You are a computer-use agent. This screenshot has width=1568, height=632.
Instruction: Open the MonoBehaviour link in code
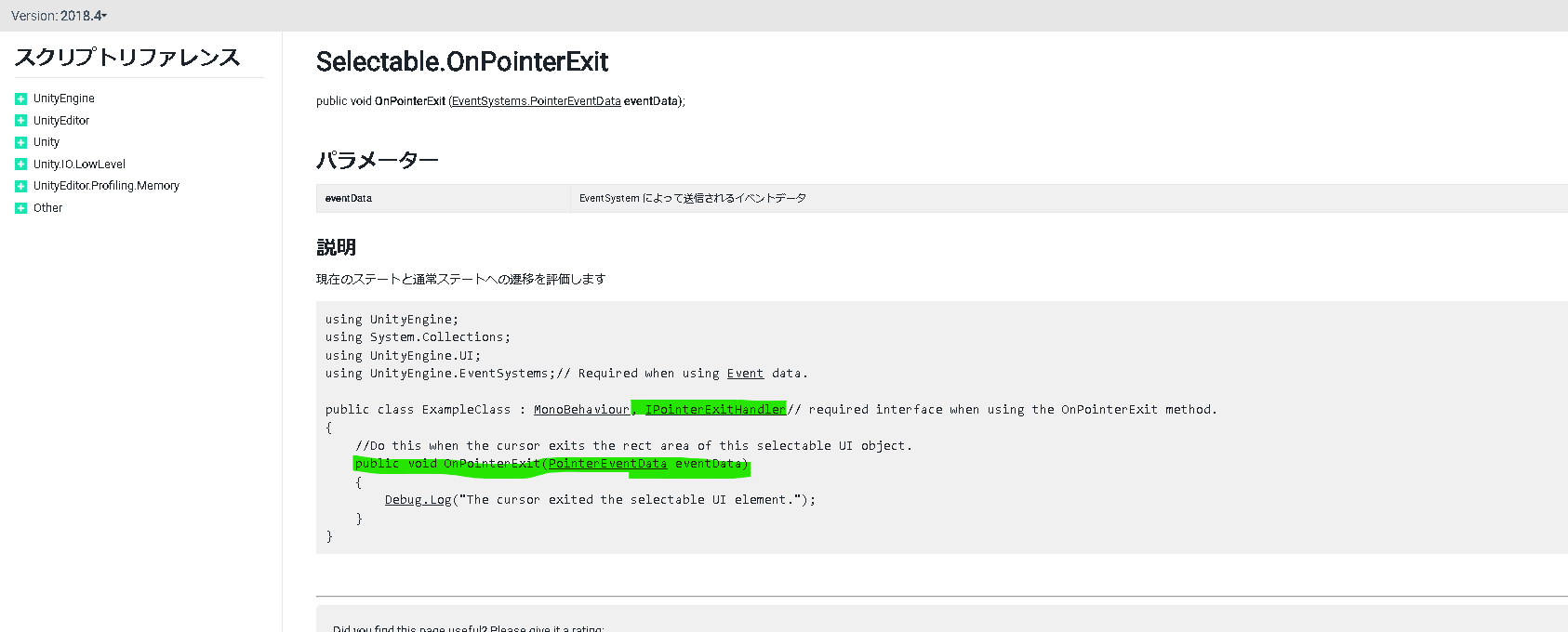click(x=581, y=410)
